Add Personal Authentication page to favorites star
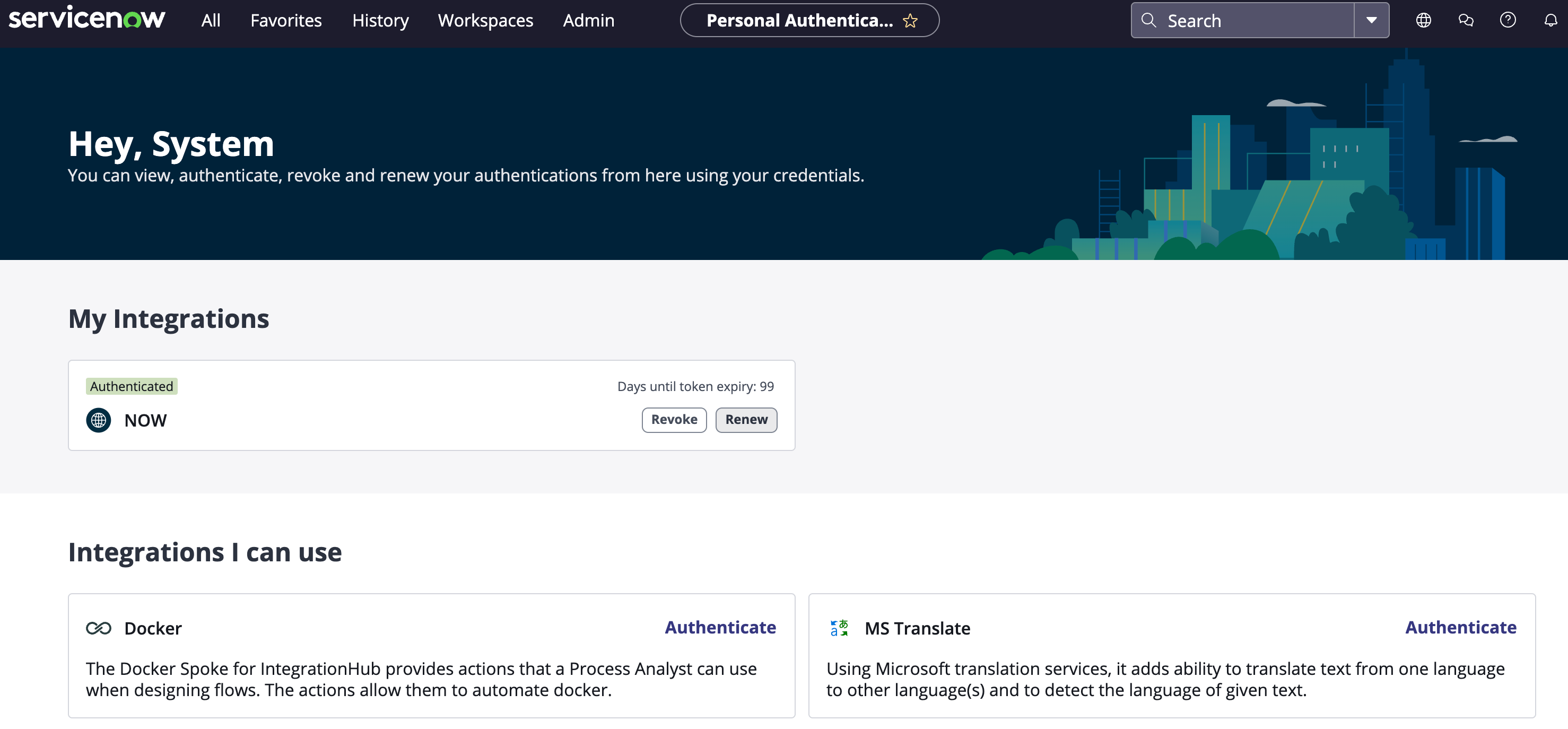The width and height of the screenshot is (1568, 729). 910,21
